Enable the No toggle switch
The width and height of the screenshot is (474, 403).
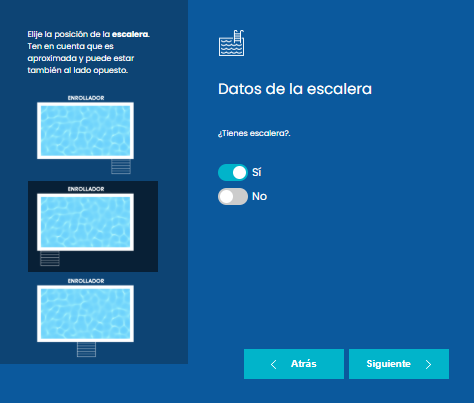233,196
